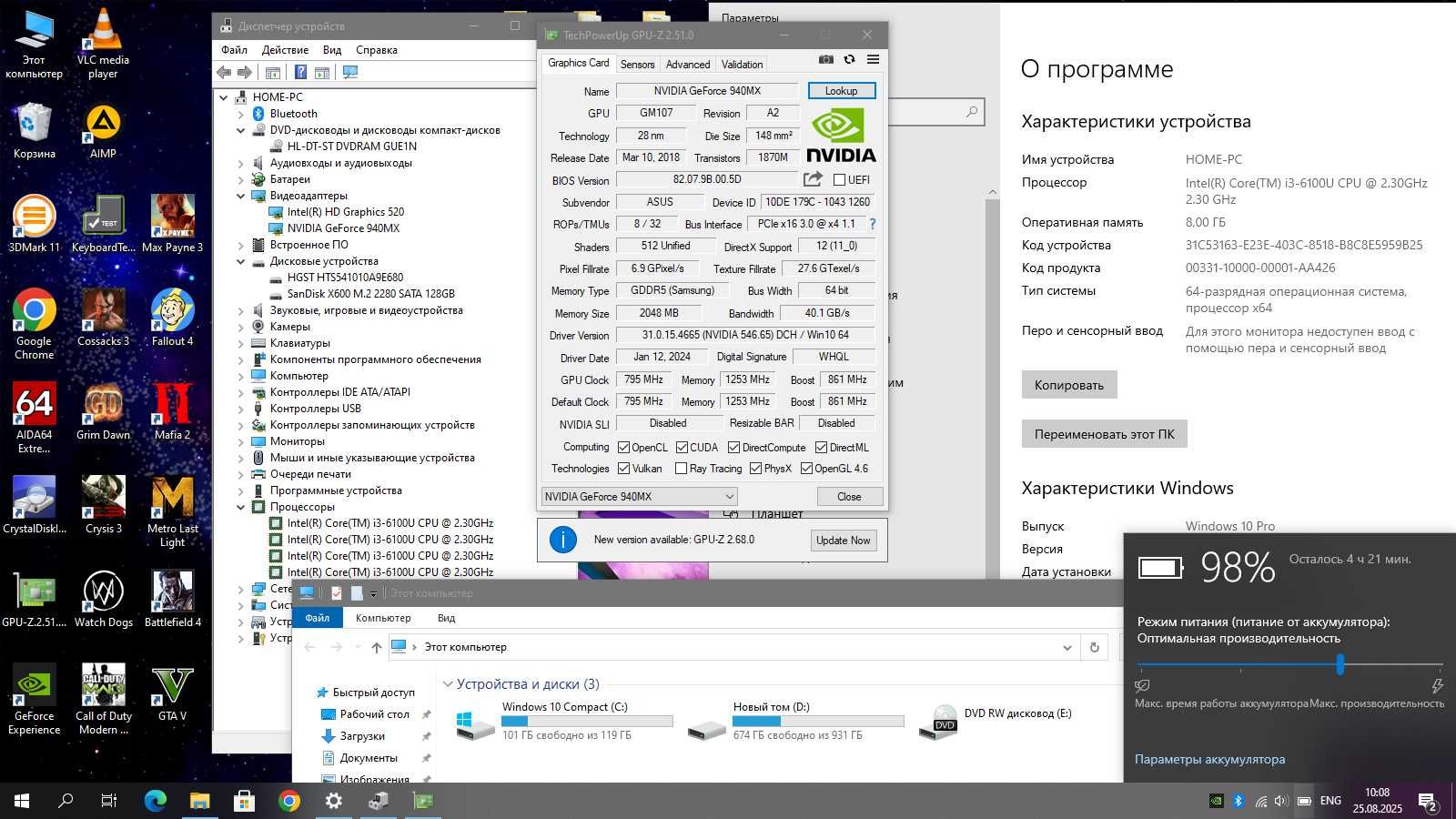Click the Новый том (D:) drive
Viewport: 1456px width, 819px height.
794,720
